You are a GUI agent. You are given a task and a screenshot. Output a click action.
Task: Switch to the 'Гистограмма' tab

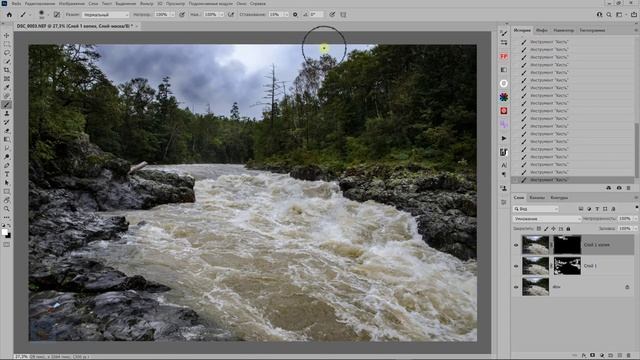[x=592, y=30]
